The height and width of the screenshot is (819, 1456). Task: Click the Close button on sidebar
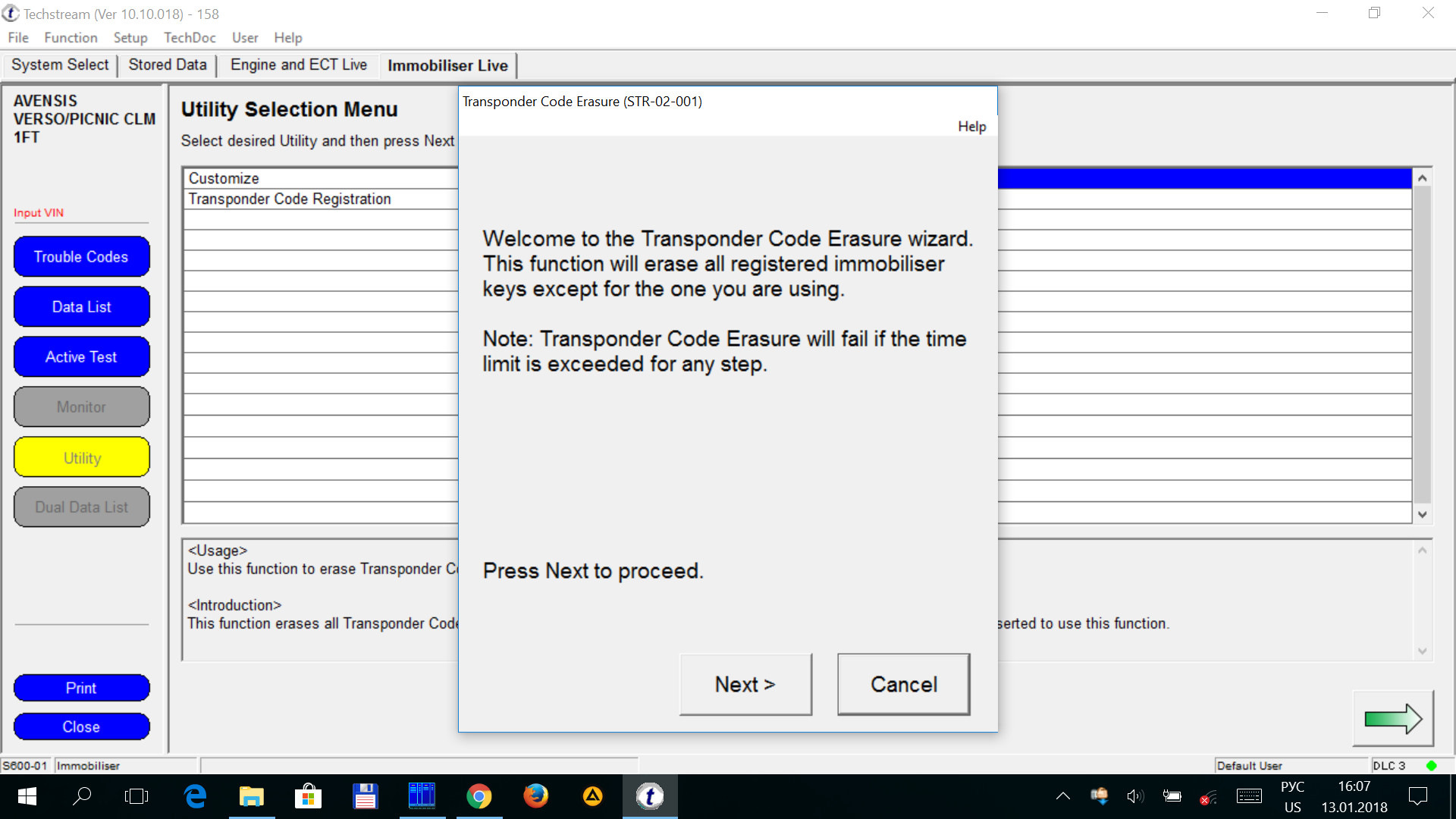(x=81, y=726)
